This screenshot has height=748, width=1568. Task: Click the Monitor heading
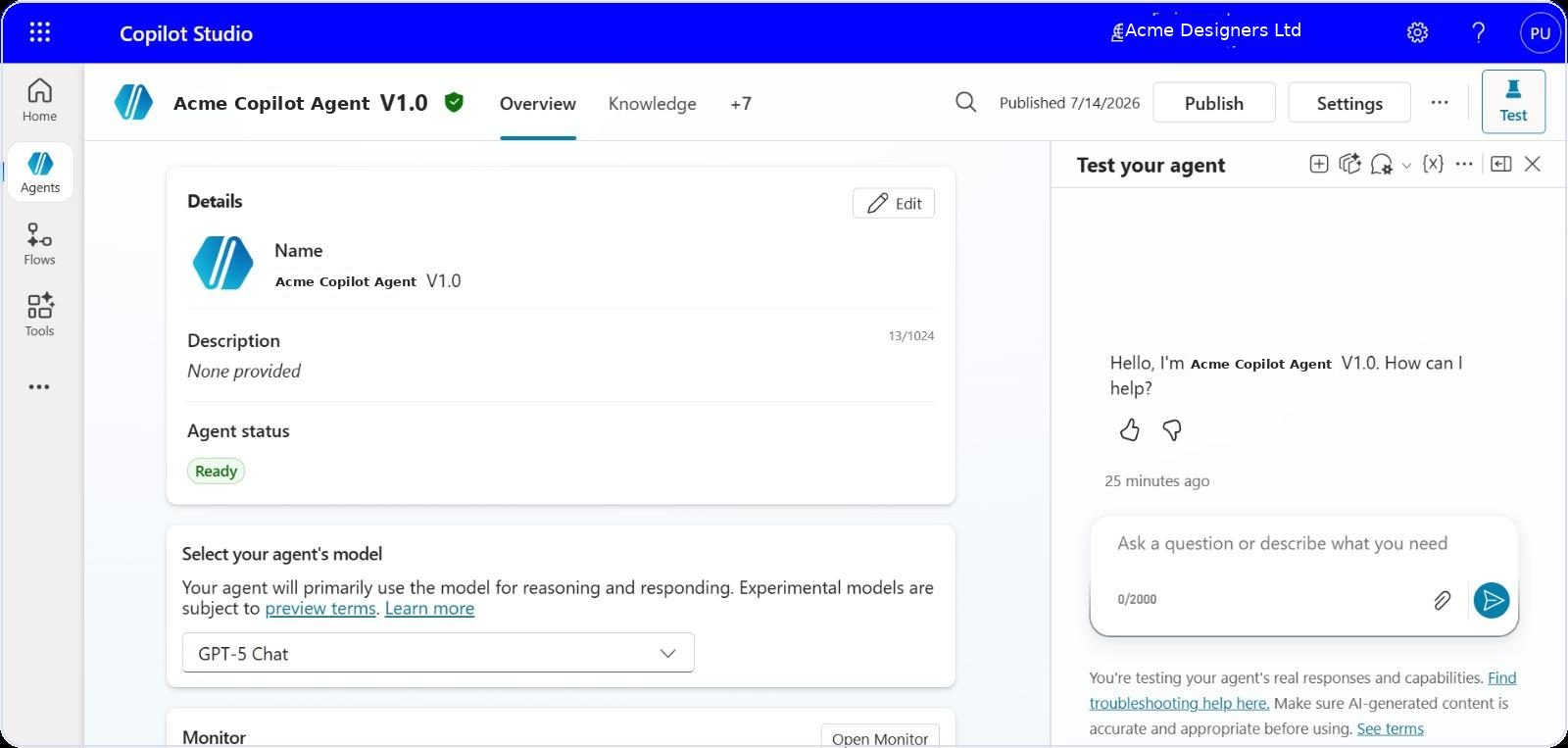214,737
